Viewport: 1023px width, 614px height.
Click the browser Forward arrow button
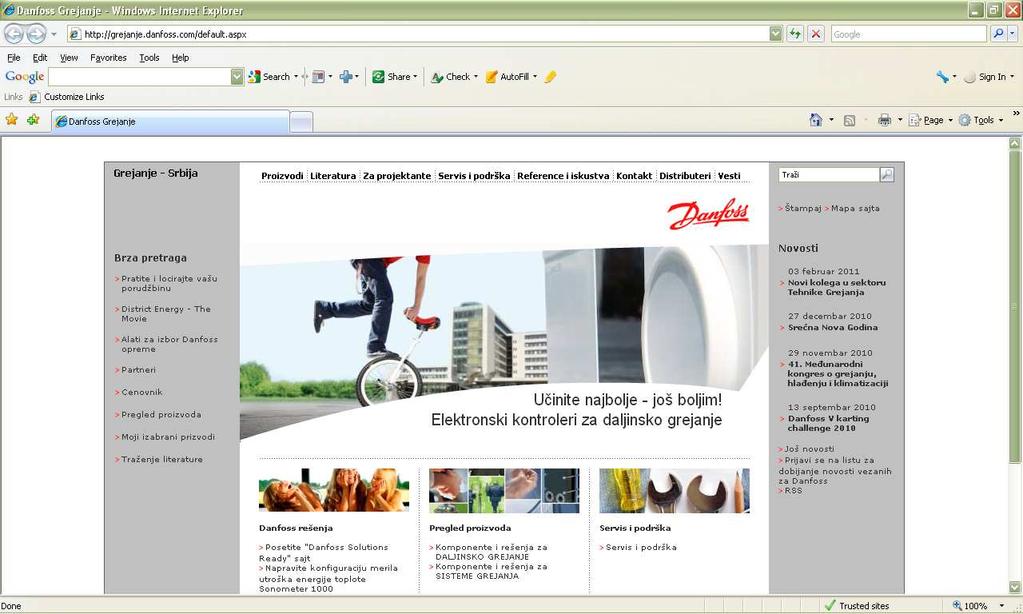point(36,33)
